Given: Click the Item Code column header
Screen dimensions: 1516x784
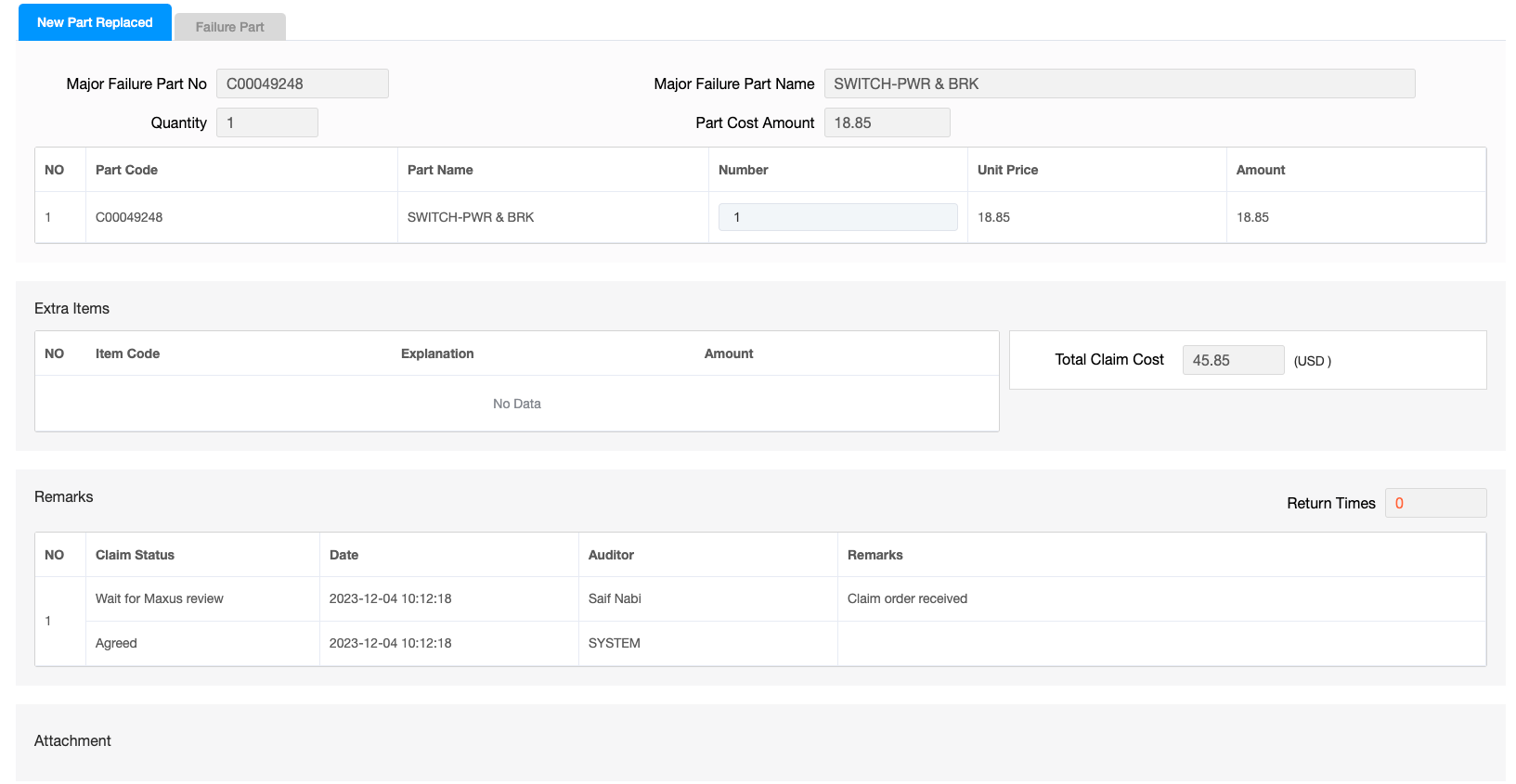Looking at the screenshot, I should (127, 353).
